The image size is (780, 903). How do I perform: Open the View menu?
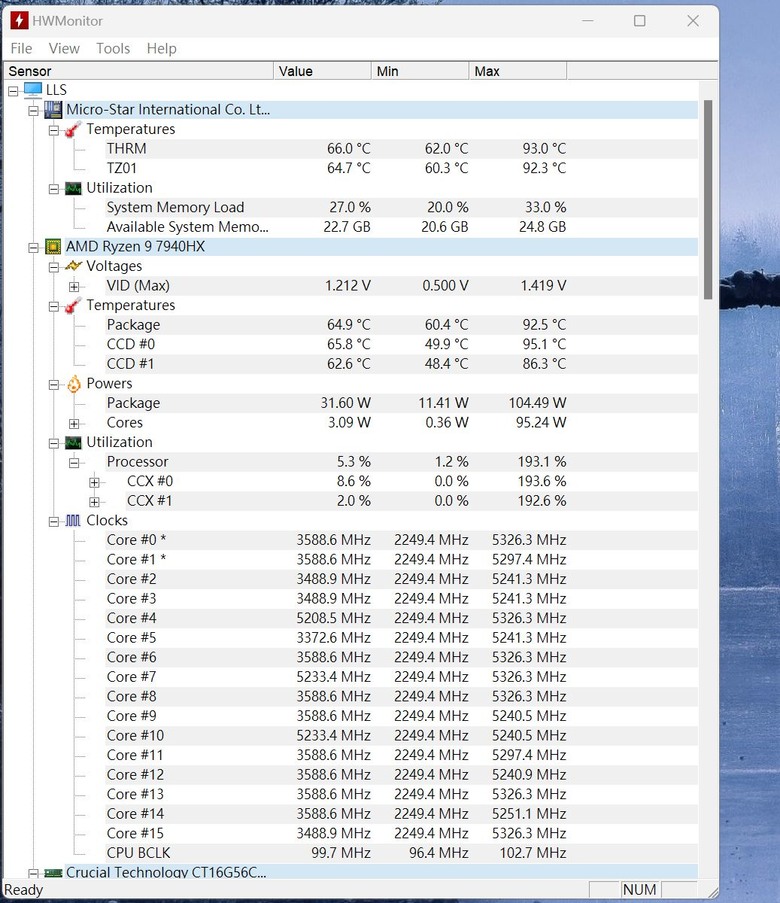point(64,48)
